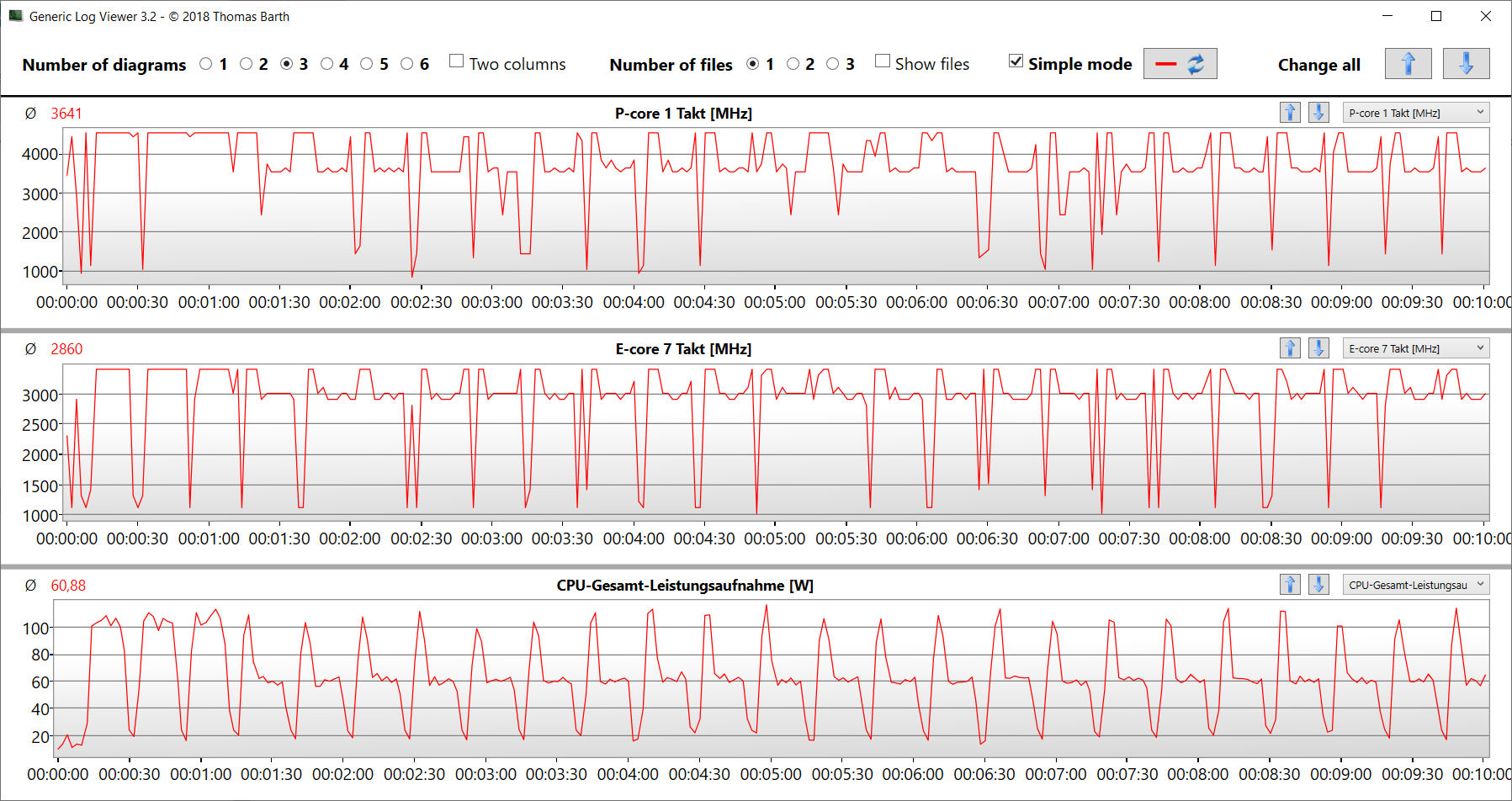The height and width of the screenshot is (801, 1512).
Task: Click Change all up arrow icon
Action: click(1408, 64)
